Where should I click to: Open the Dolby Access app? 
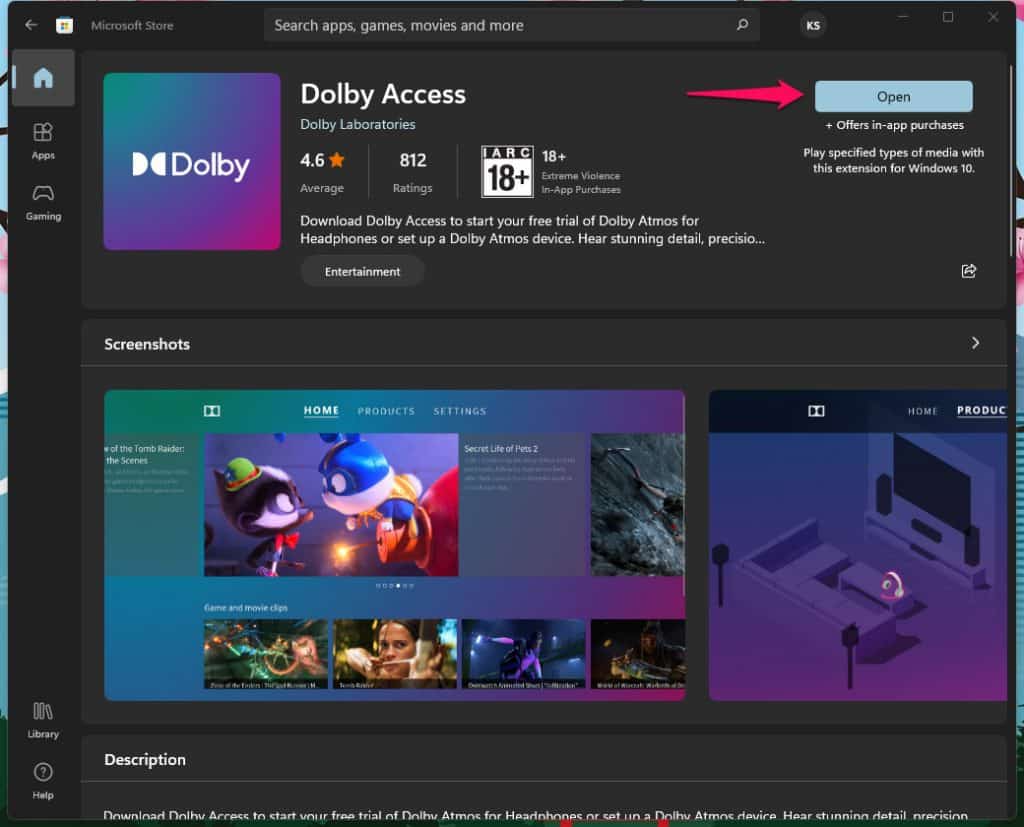click(893, 97)
